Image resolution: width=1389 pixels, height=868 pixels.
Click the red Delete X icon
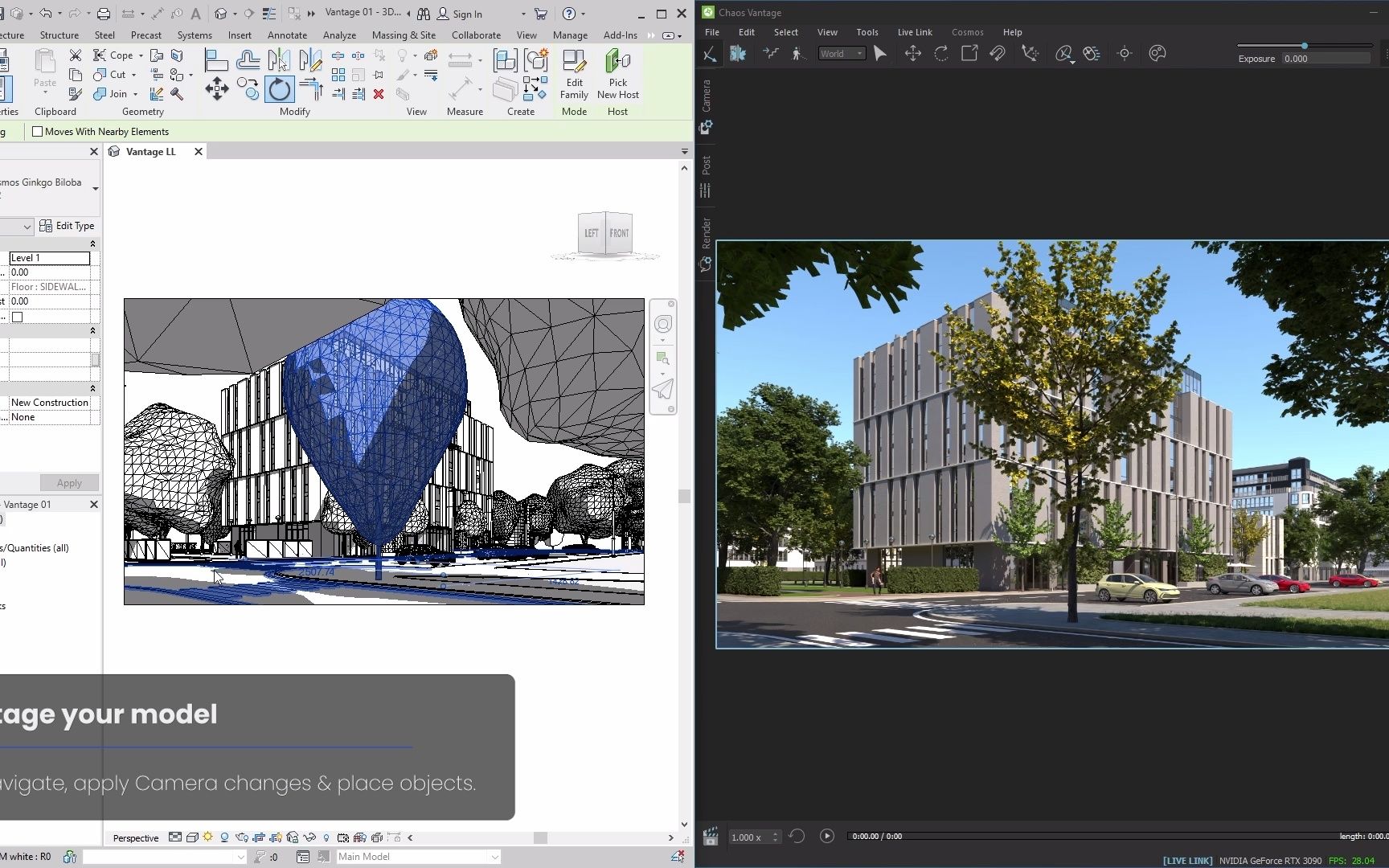pyautogui.click(x=379, y=94)
